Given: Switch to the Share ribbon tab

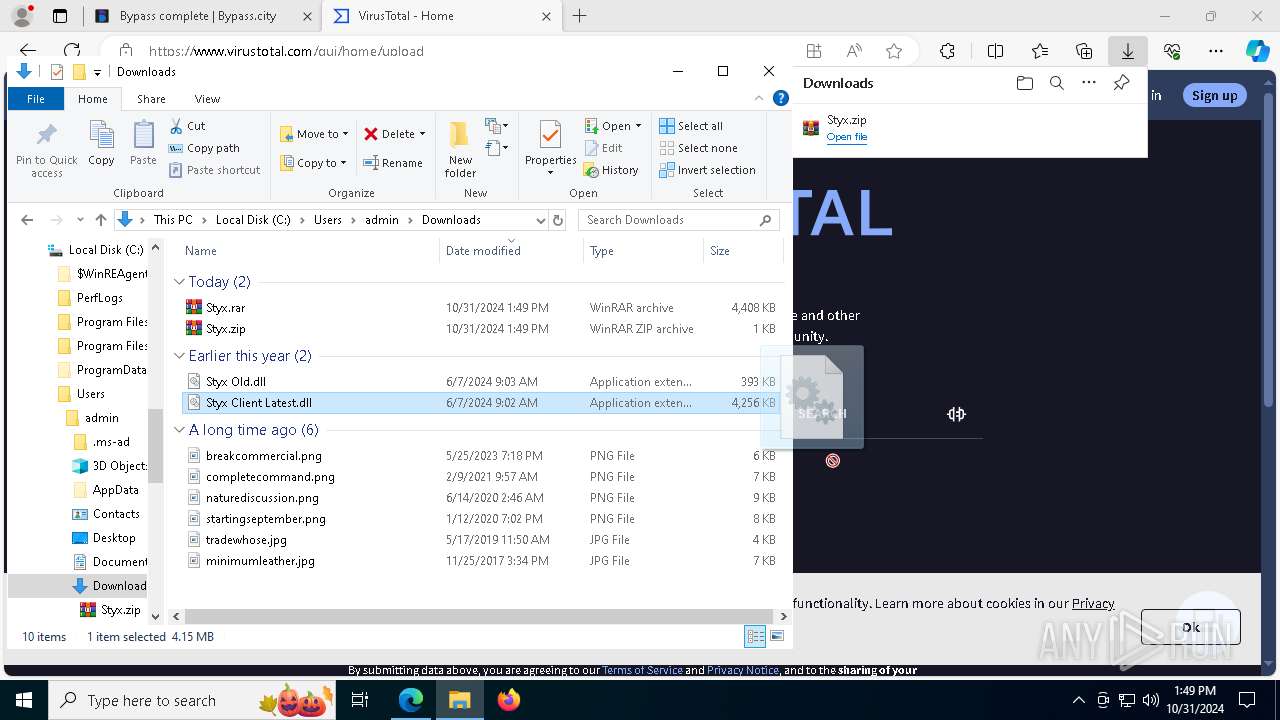Looking at the screenshot, I should point(151,99).
